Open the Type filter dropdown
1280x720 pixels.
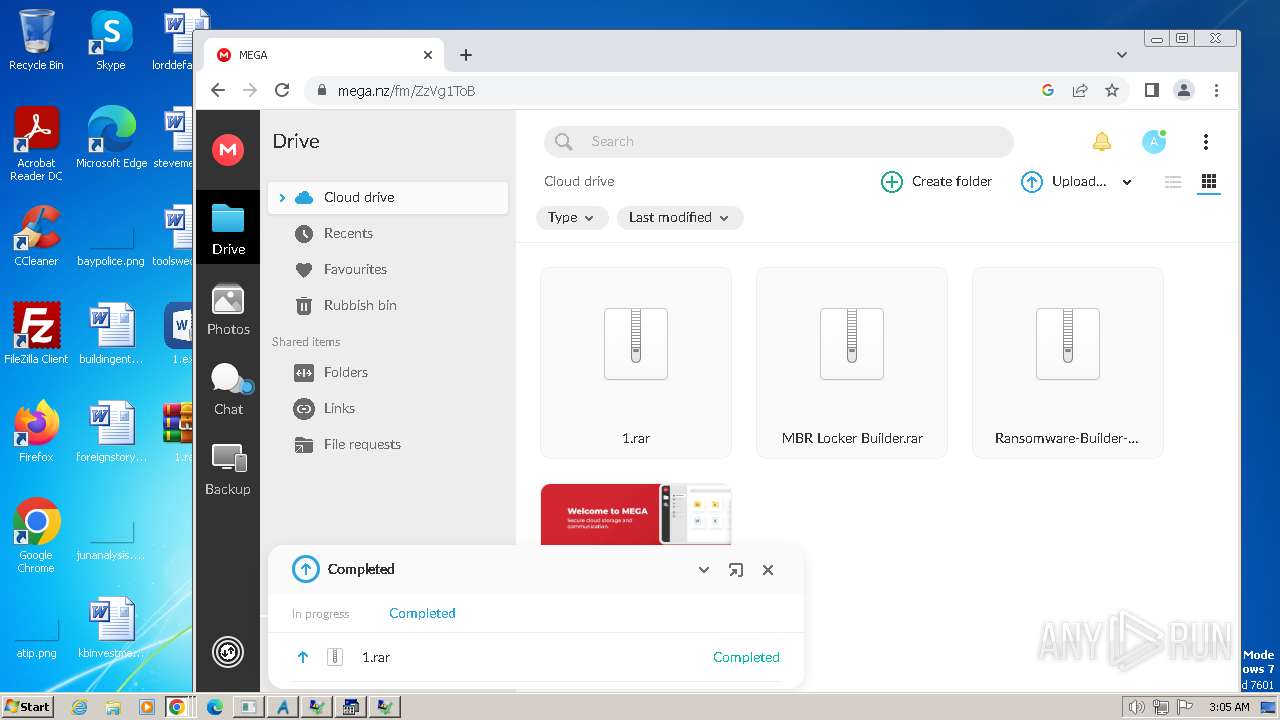pyautogui.click(x=572, y=217)
